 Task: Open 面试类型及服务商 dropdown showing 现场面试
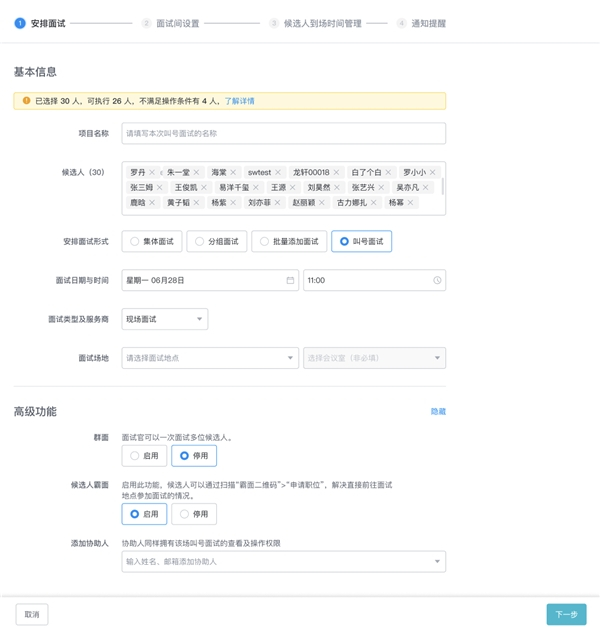click(165, 319)
